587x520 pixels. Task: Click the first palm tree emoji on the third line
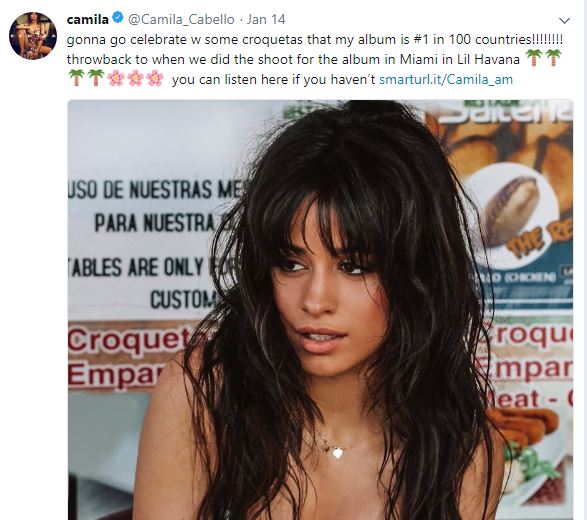click(x=76, y=78)
